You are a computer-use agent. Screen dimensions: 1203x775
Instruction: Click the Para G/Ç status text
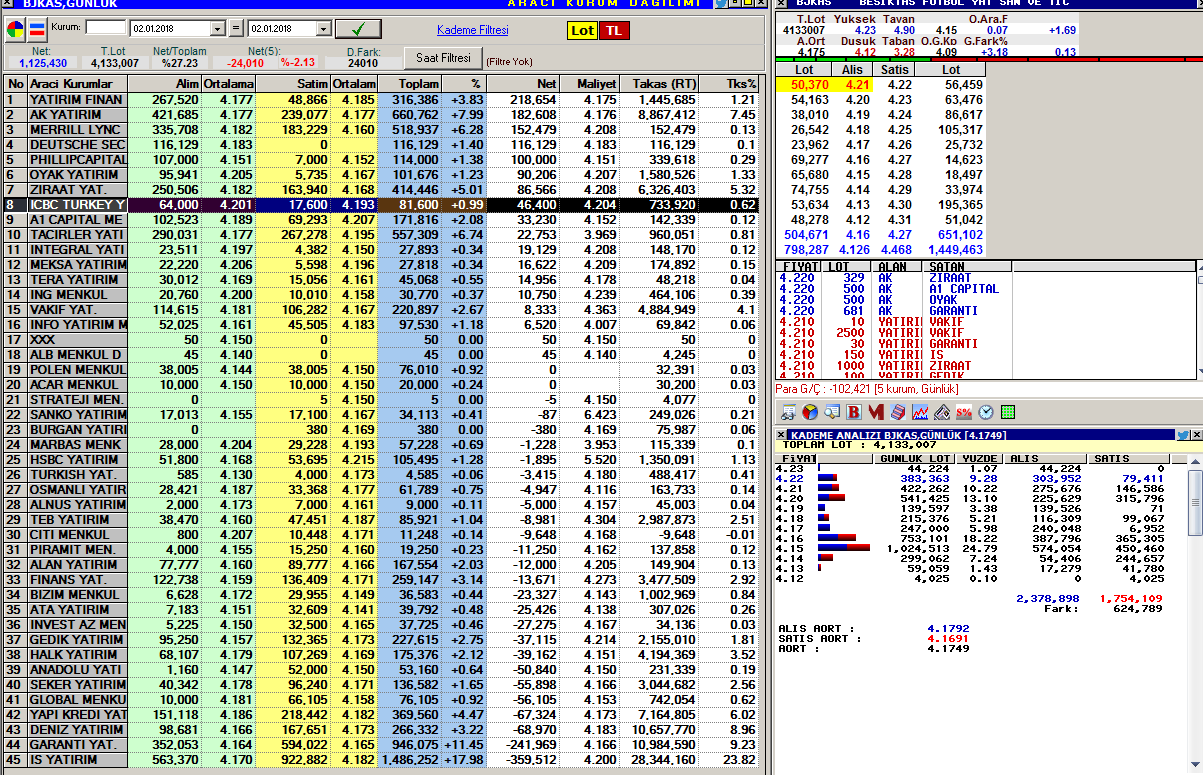867,388
